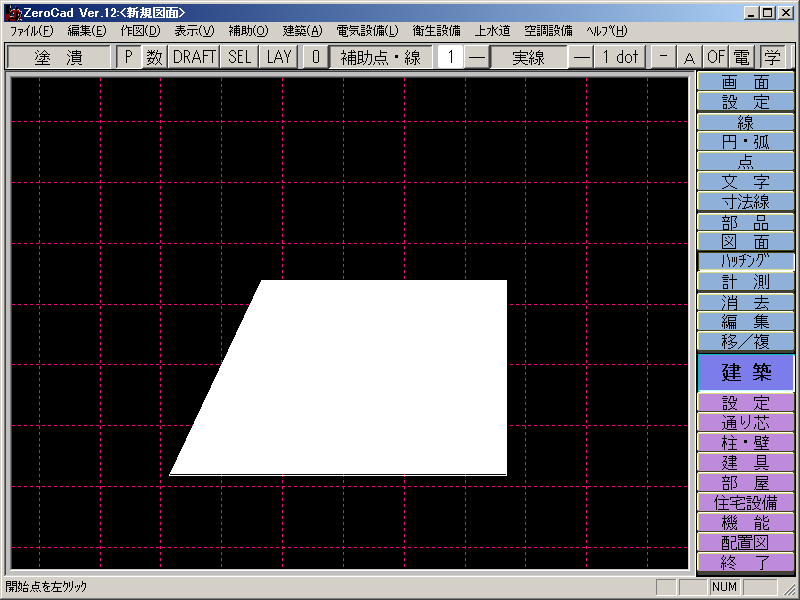This screenshot has height=600, width=800.
Task: Click the color number 1 box
Action: 450,57
